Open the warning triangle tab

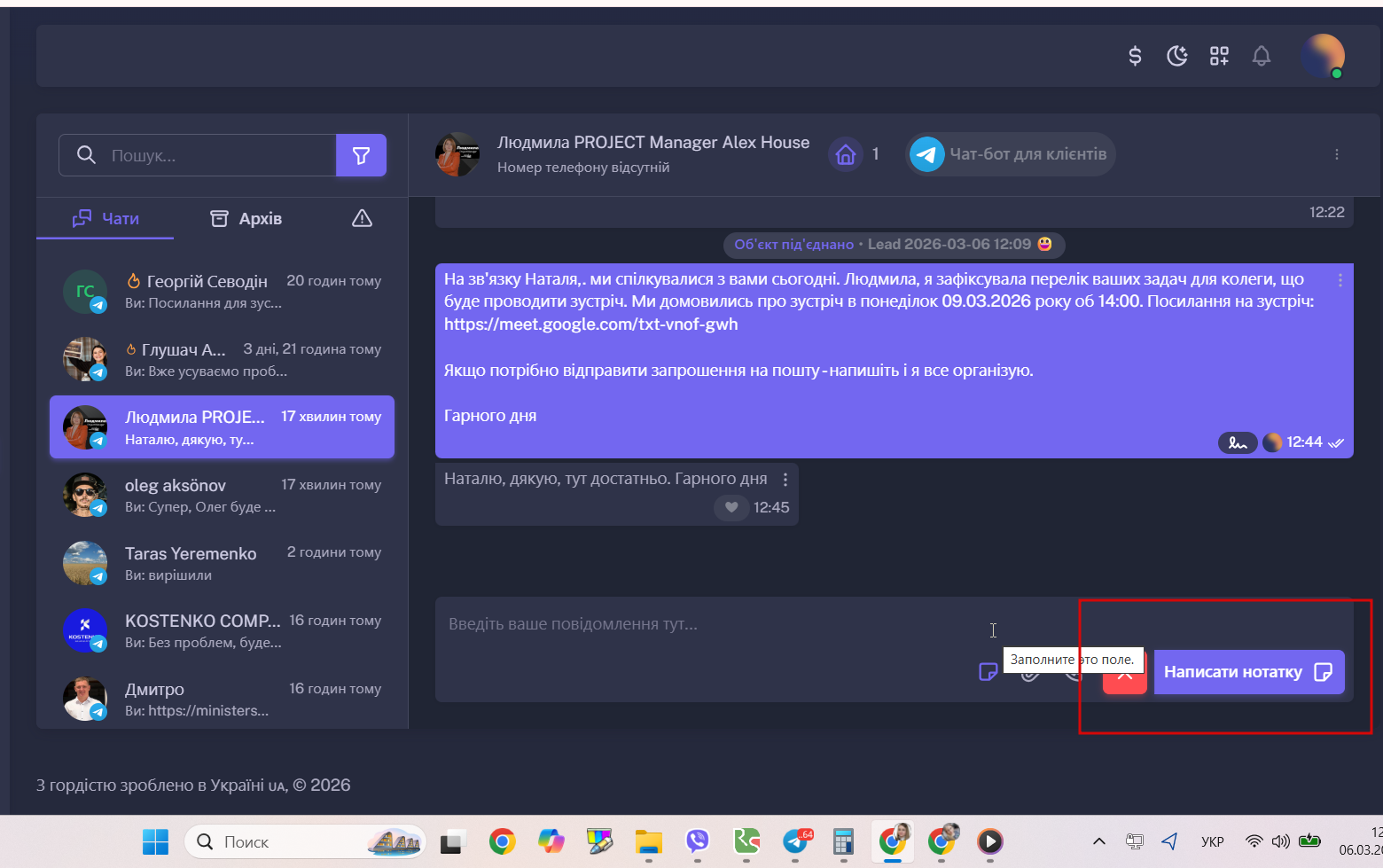point(362,218)
